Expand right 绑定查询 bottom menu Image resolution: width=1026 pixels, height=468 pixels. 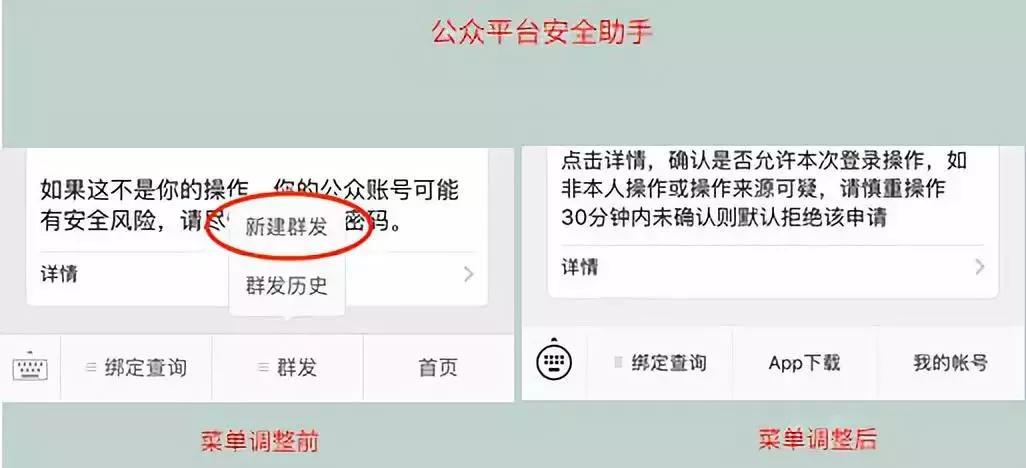pyautogui.click(x=660, y=363)
